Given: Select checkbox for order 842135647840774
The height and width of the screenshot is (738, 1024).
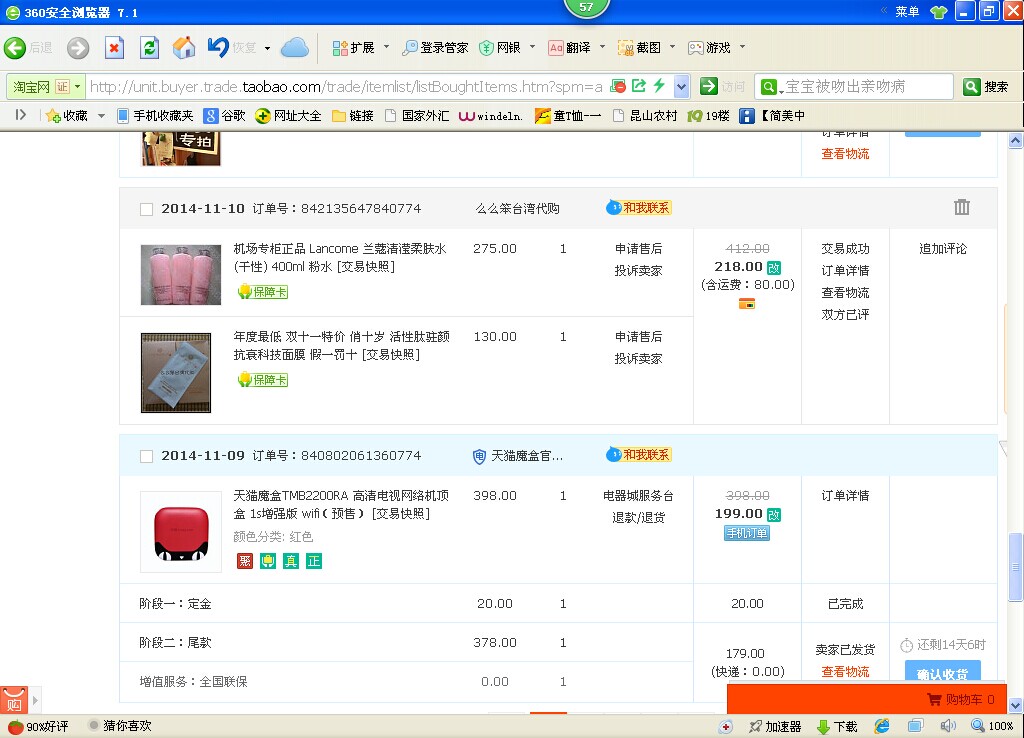Looking at the screenshot, I should tap(146, 209).
